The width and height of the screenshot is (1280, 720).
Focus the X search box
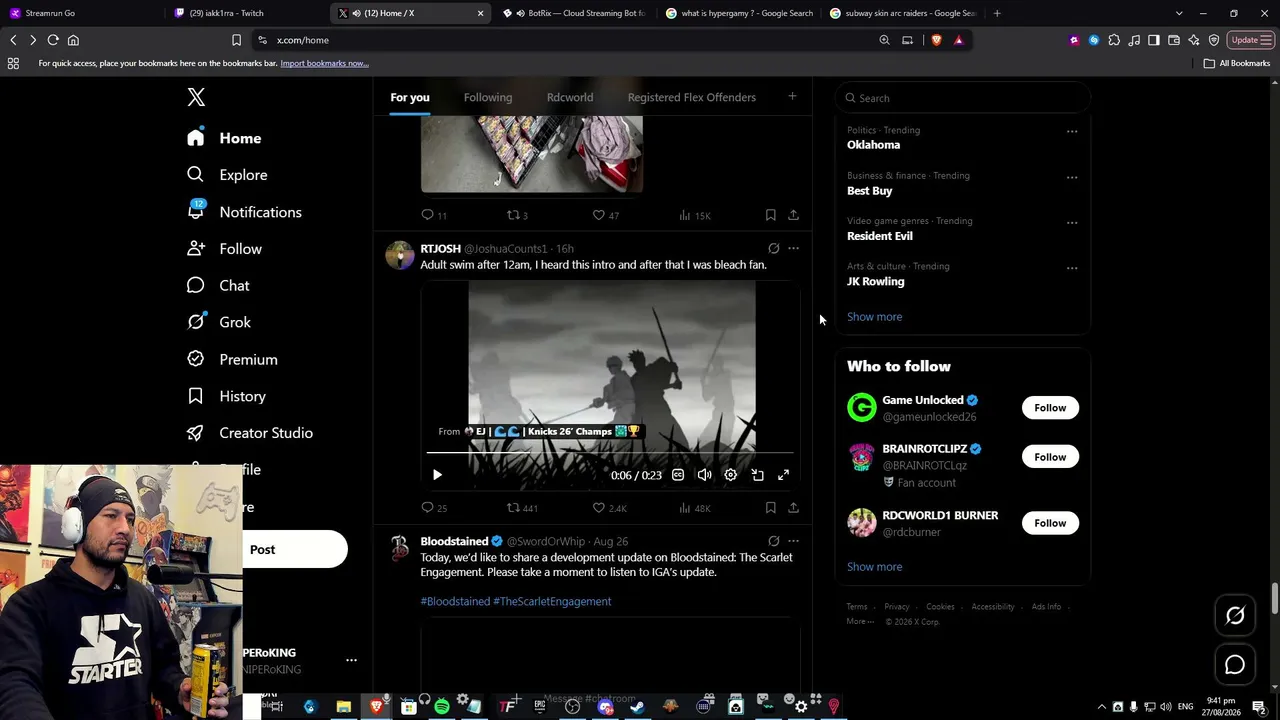click(962, 98)
